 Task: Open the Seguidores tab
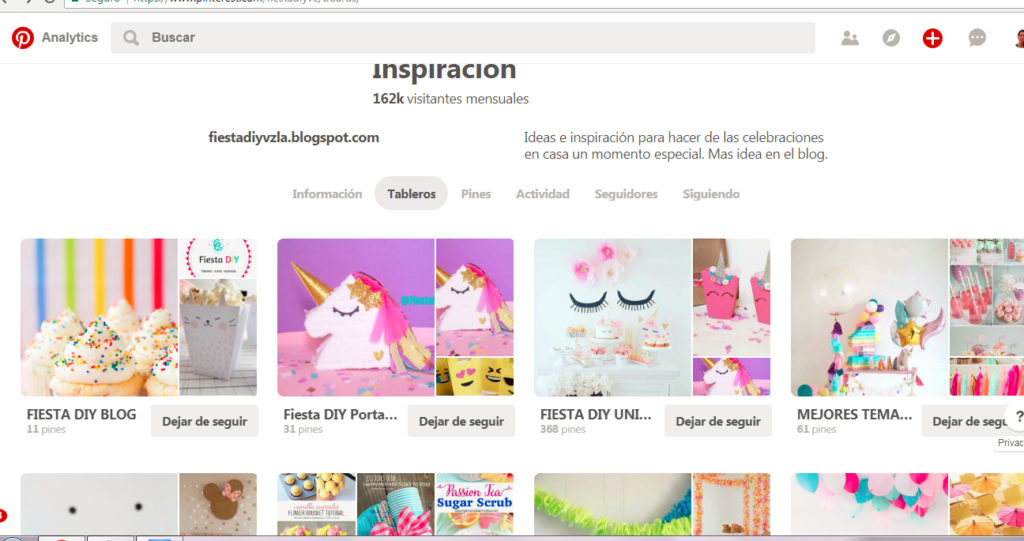click(x=626, y=194)
